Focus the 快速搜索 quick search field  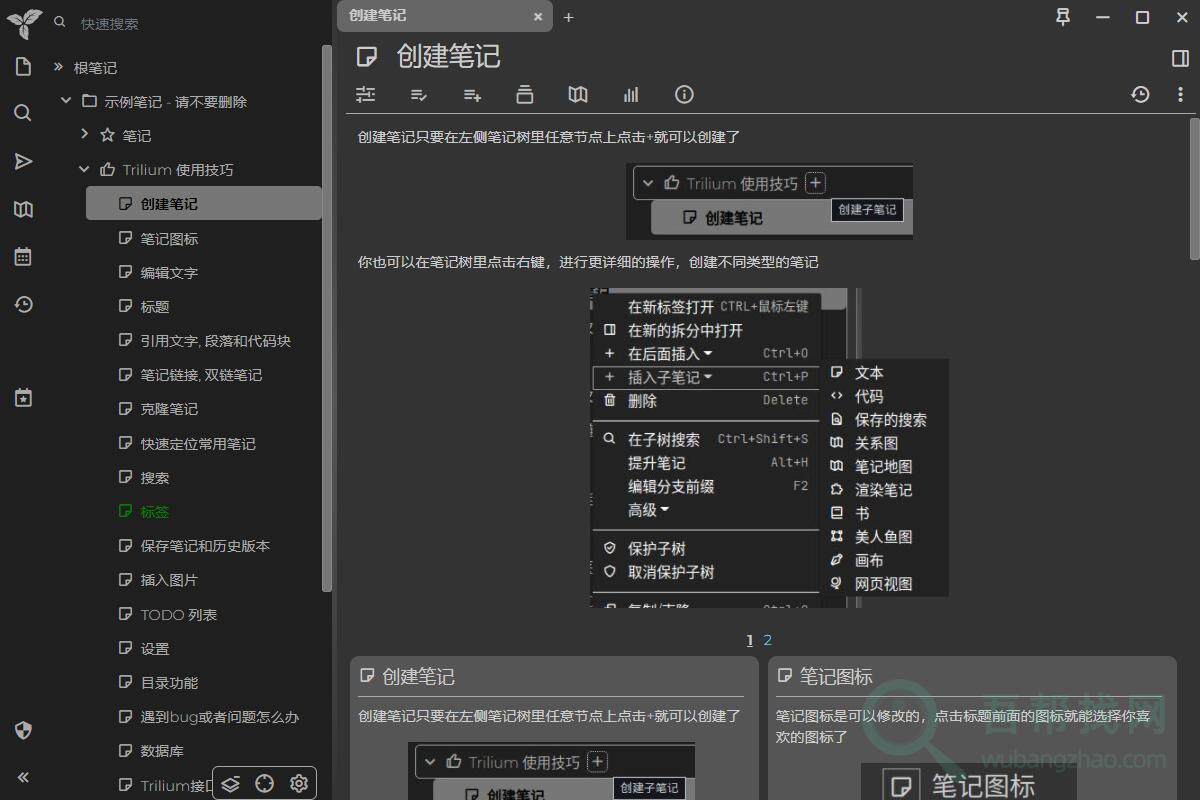(190, 23)
